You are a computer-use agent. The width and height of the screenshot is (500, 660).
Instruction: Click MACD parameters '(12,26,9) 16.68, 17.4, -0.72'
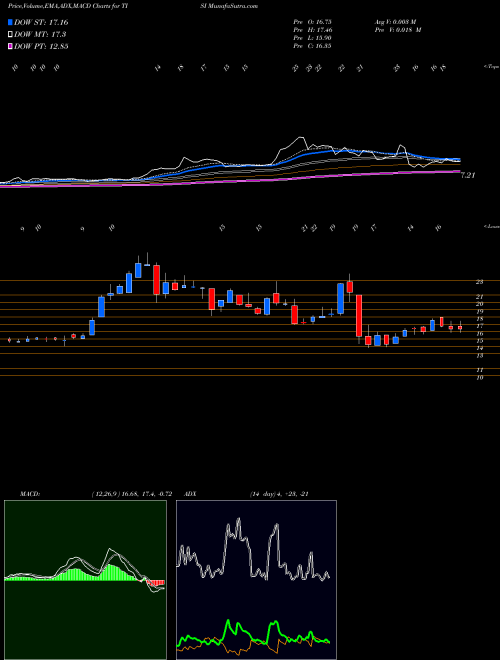click(x=131, y=494)
